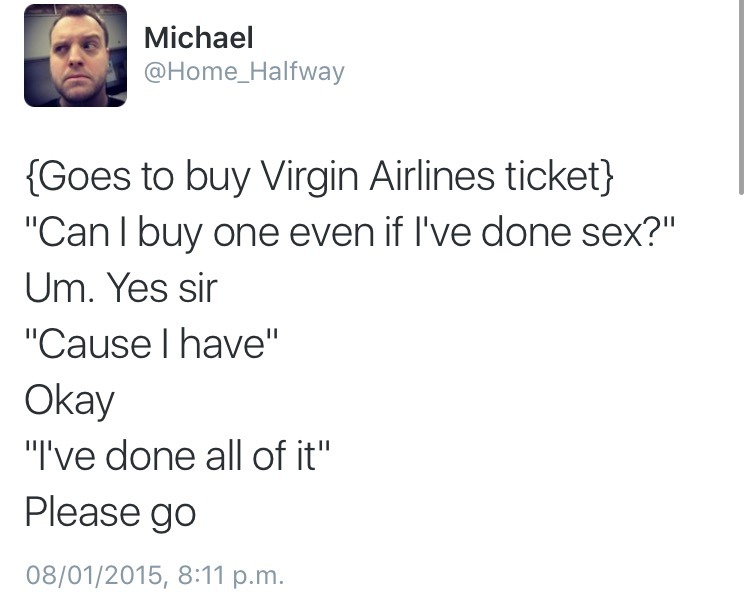The width and height of the screenshot is (750, 599).
Task: Click the word "Virgin" in the tweet
Action: 309,177
